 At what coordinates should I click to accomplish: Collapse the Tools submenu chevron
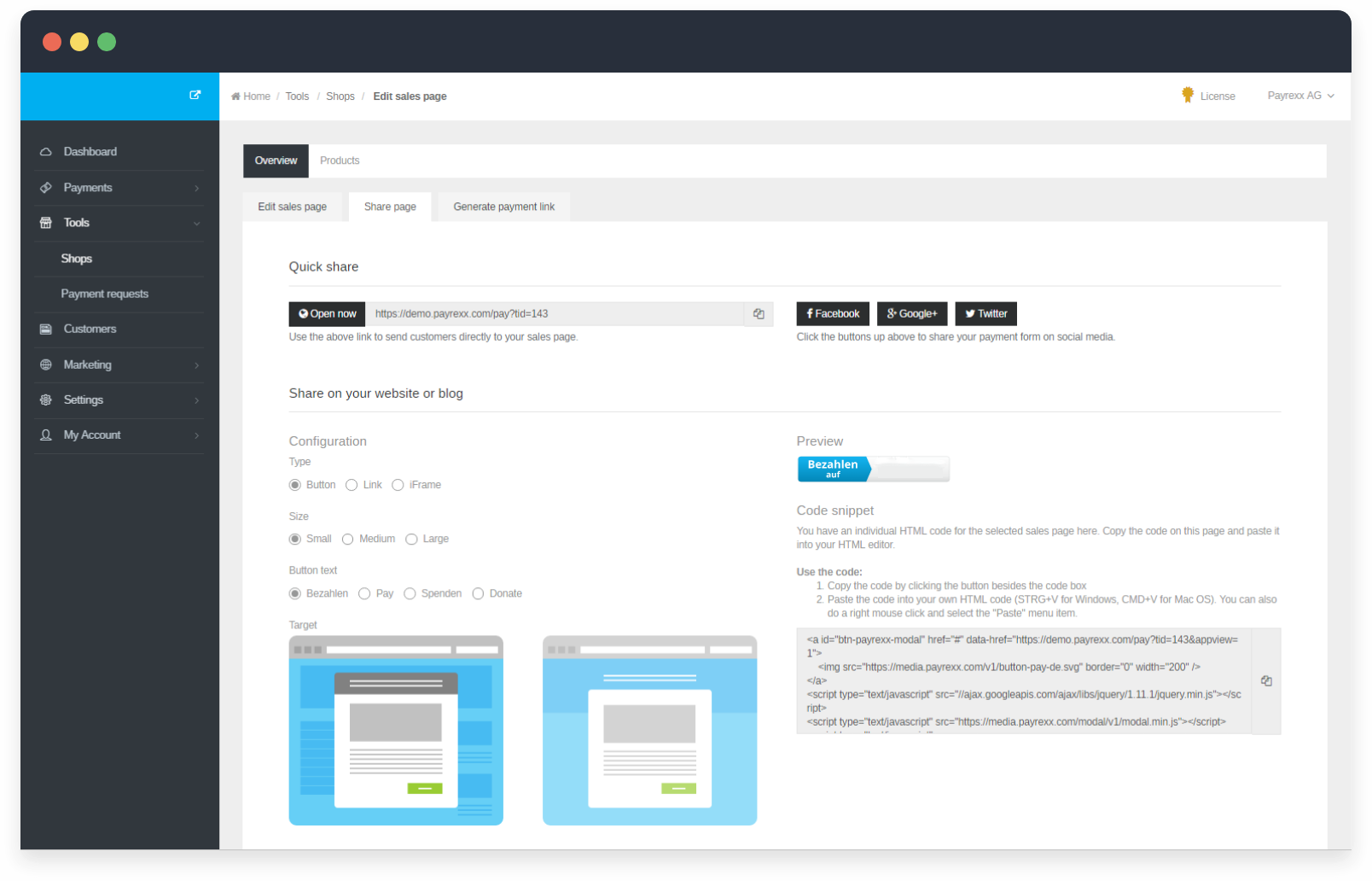pos(197,224)
